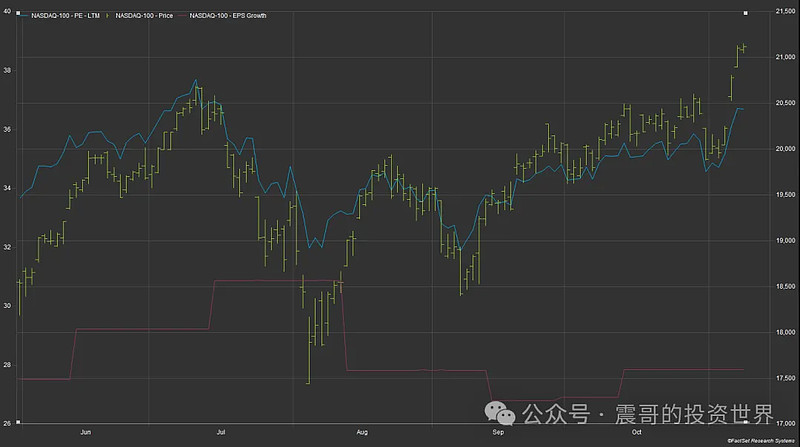The width and height of the screenshot is (800, 447).
Task: Click the 40 value on the left axis
Action: (x=7, y=11)
